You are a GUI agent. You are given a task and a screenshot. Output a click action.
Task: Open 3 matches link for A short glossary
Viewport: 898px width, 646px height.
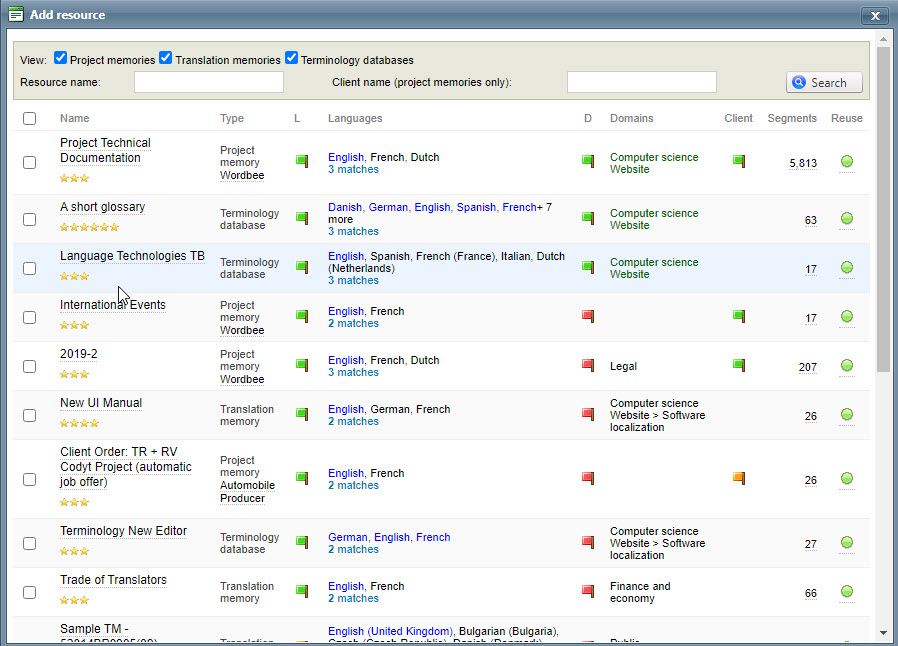click(x=353, y=231)
